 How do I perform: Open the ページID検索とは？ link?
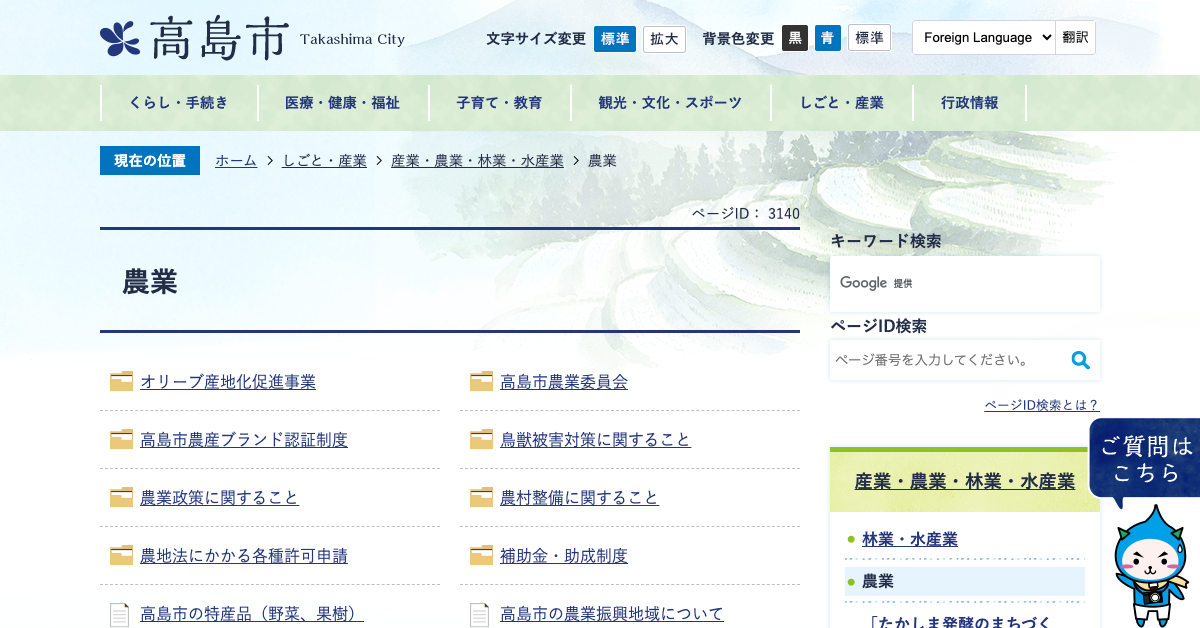pos(1042,405)
